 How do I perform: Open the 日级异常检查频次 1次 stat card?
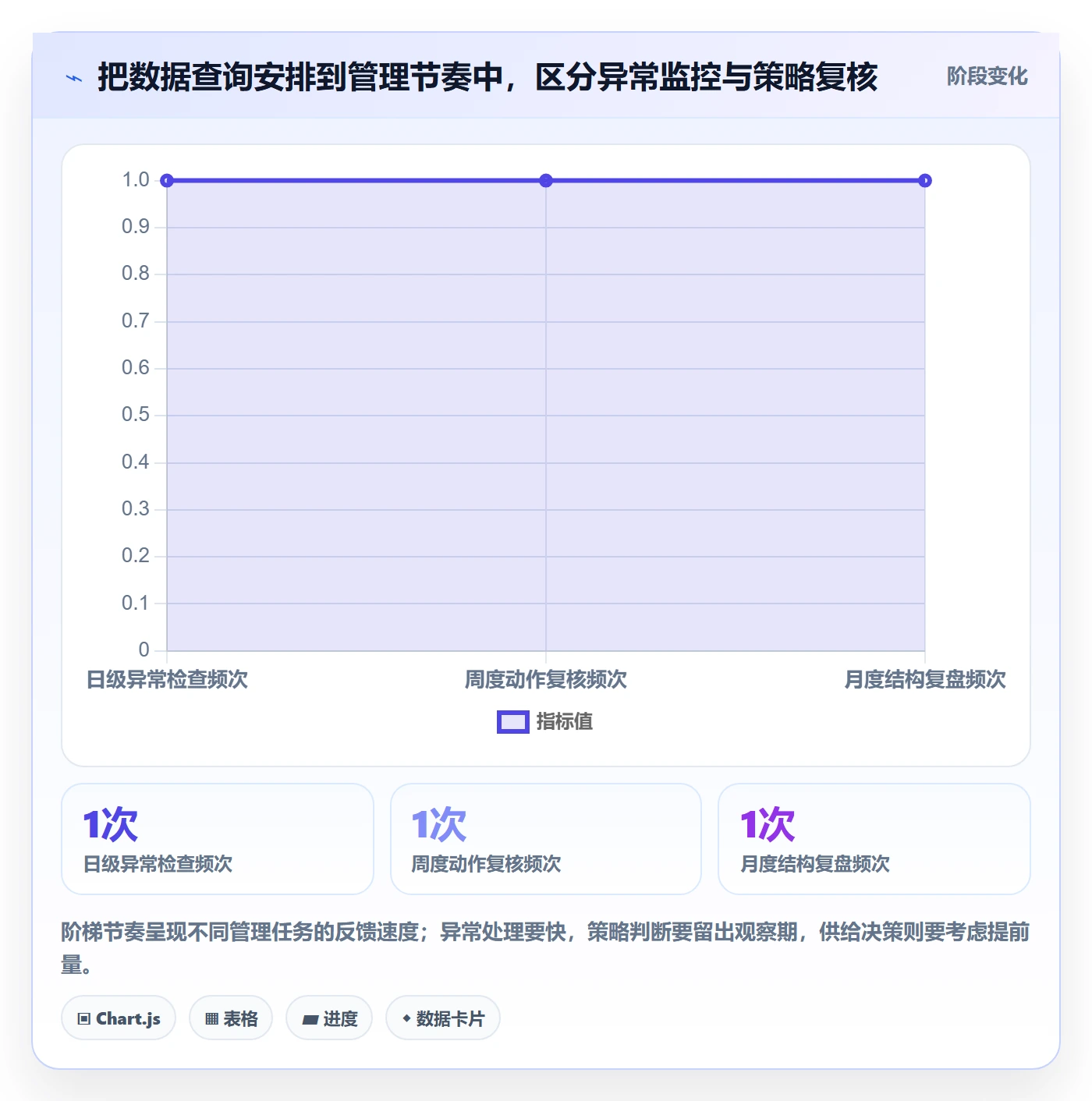tap(218, 839)
